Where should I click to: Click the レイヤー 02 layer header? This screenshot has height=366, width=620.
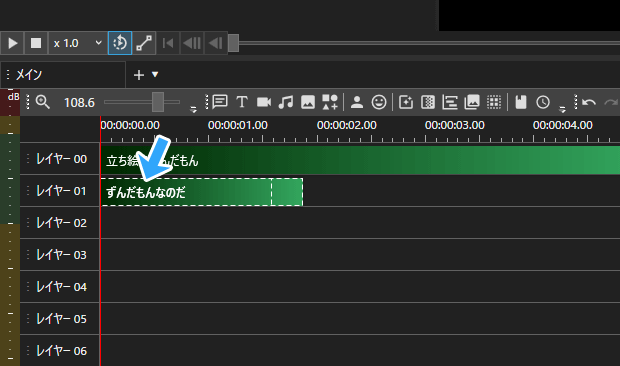[x=59, y=223]
